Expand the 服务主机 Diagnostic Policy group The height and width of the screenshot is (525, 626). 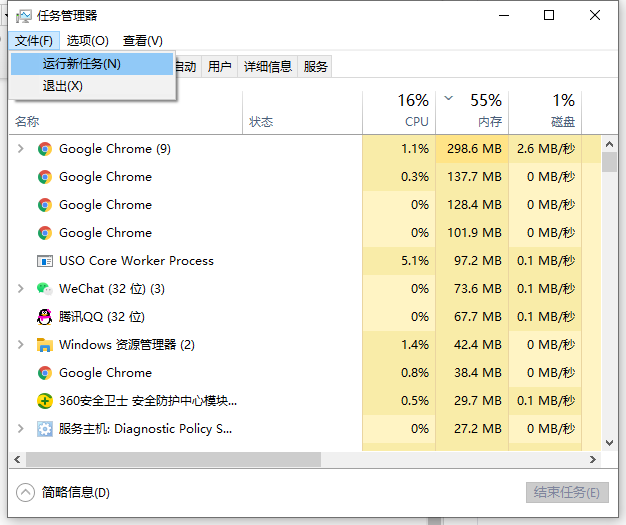pos(21,429)
